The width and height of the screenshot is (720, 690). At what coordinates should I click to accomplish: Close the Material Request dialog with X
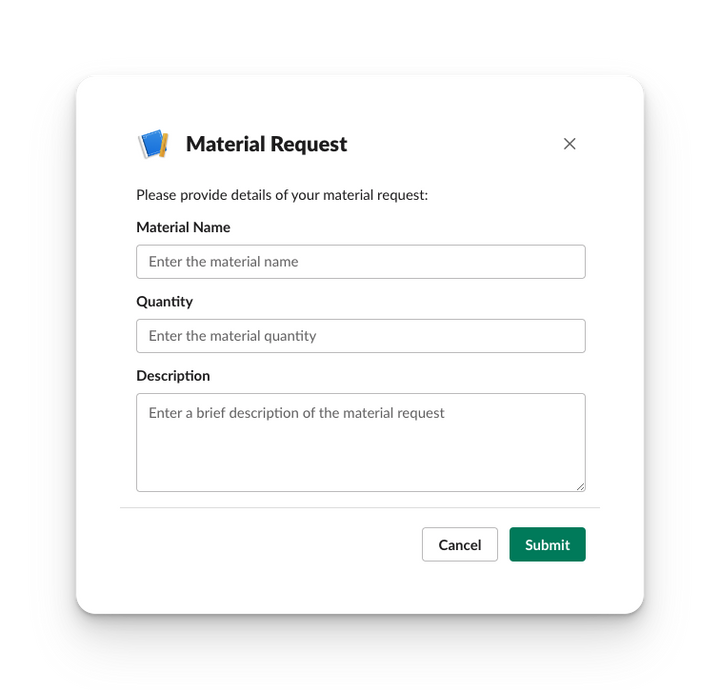(x=570, y=144)
